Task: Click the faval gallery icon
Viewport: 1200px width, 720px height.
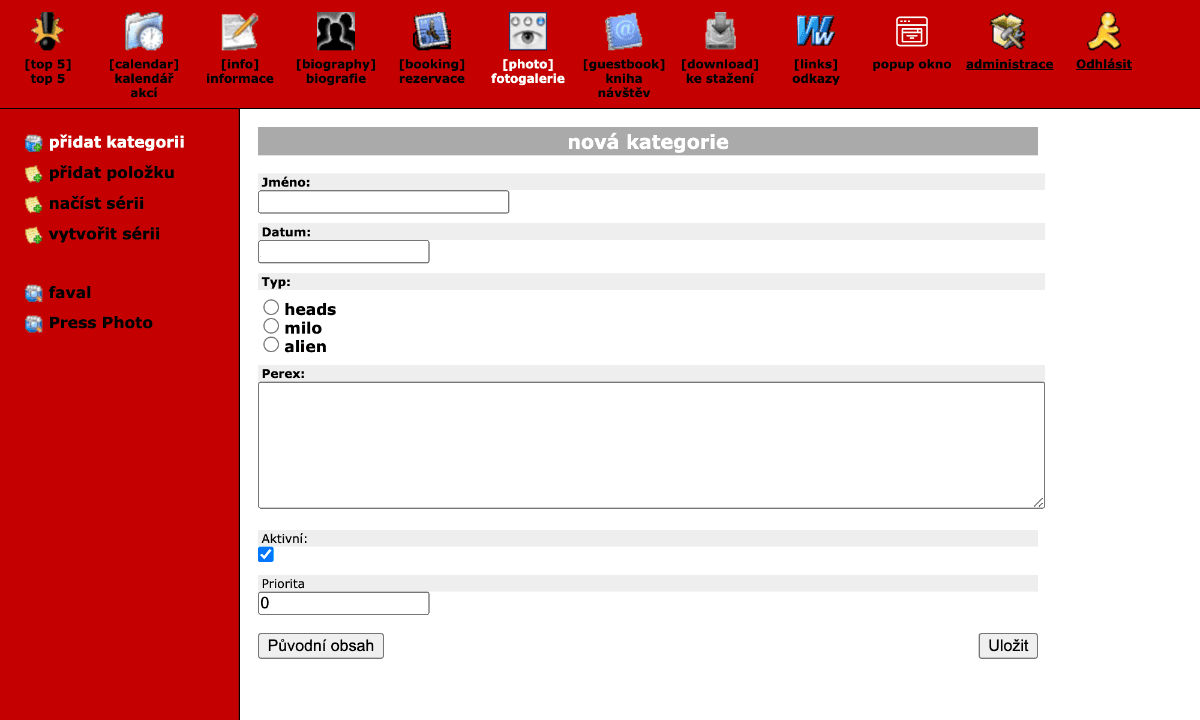Action: (33, 293)
